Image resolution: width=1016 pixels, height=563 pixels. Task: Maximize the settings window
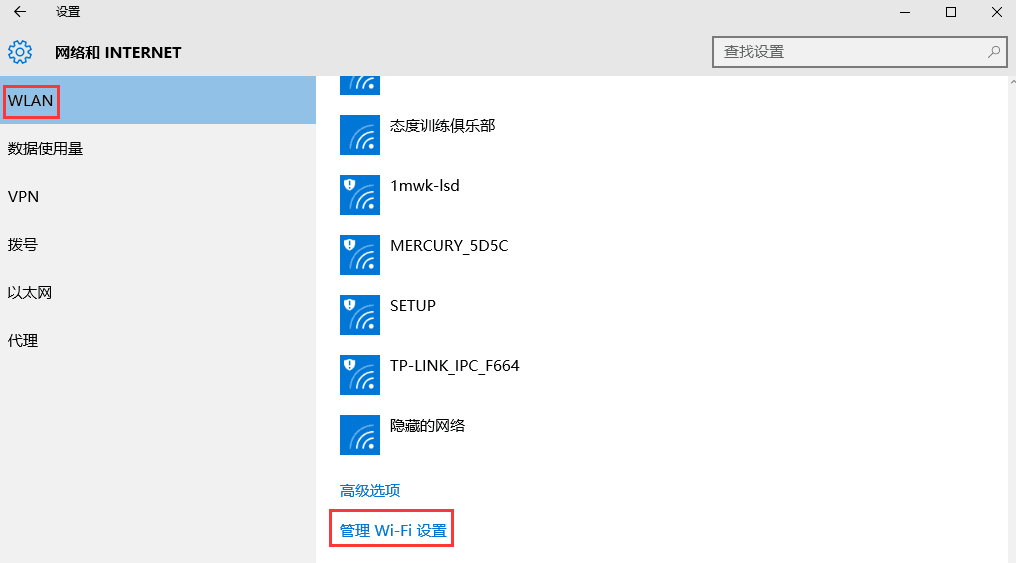(x=951, y=12)
